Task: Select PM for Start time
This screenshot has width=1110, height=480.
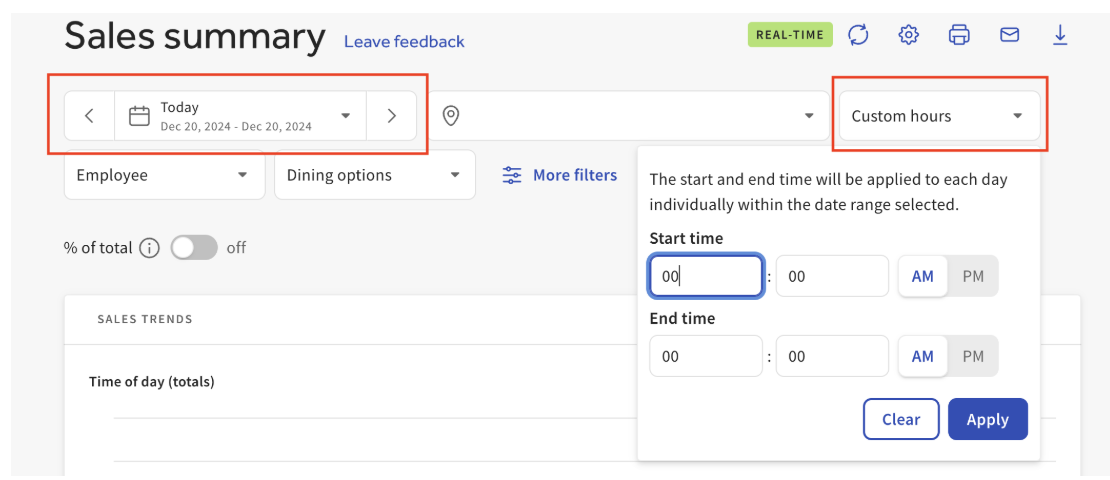Action: [973, 276]
